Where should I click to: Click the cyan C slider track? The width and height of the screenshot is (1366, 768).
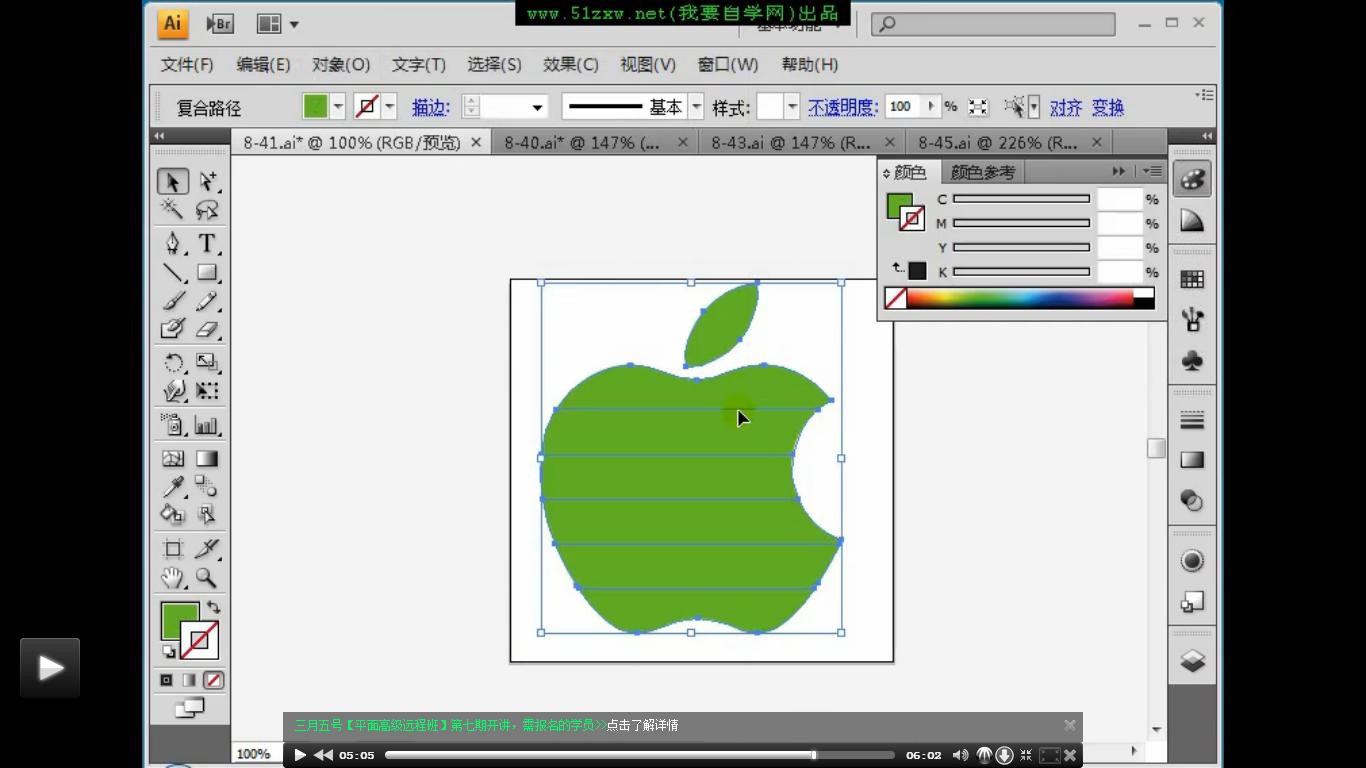[x=1021, y=199]
